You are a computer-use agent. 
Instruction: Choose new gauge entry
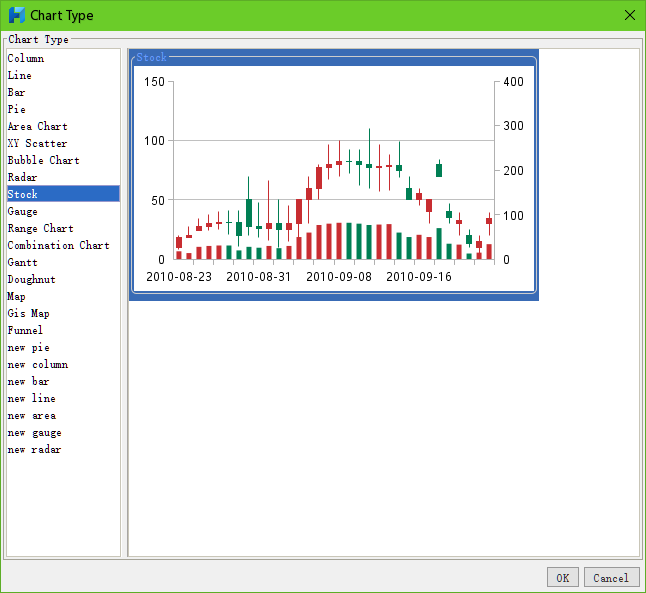click(x=63, y=433)
